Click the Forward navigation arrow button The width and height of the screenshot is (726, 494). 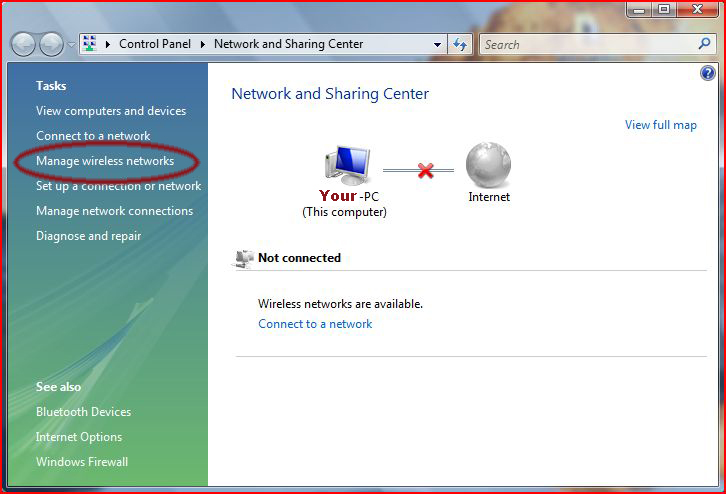(51, 44)
